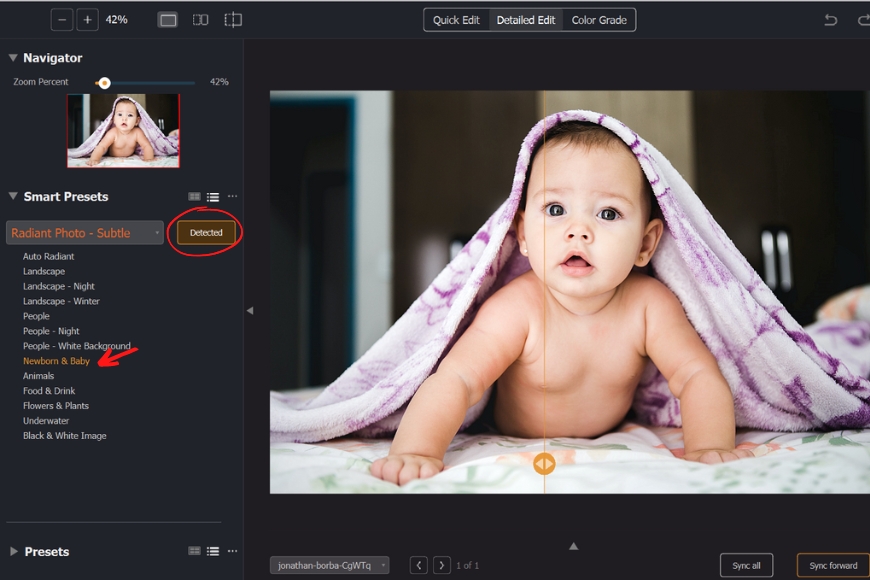Select the Food & Drink preset

tap(49, 391)
